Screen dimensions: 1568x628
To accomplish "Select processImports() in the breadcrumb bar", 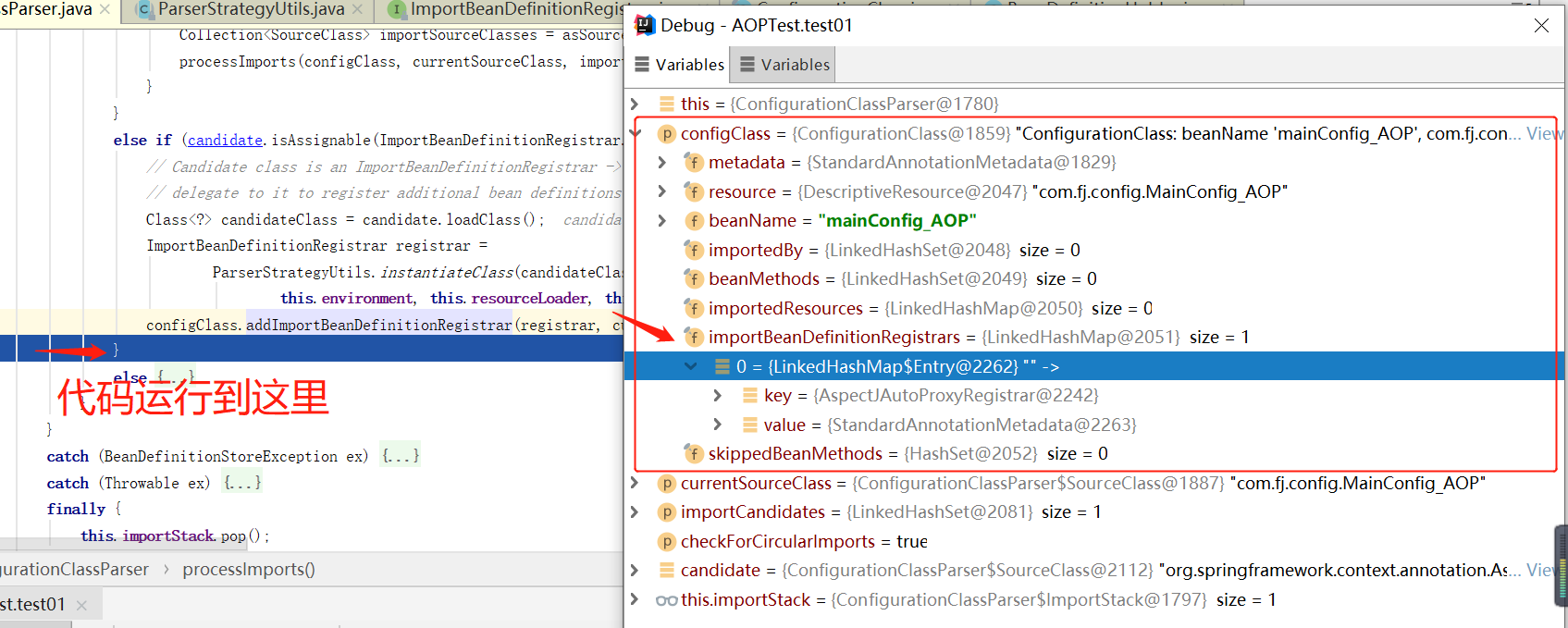I will (x=249, y=570).
